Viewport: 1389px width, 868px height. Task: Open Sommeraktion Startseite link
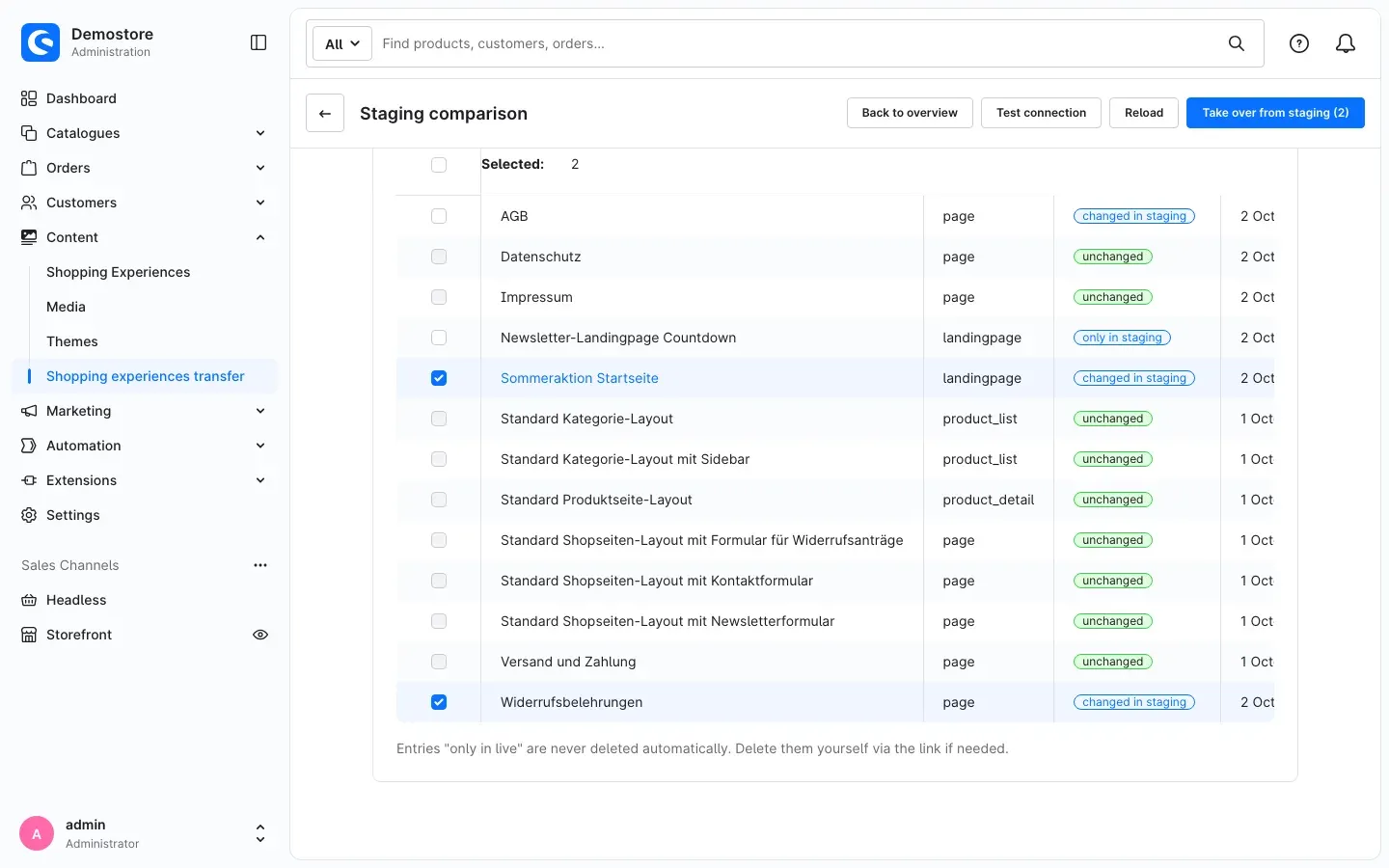[580, 378]
